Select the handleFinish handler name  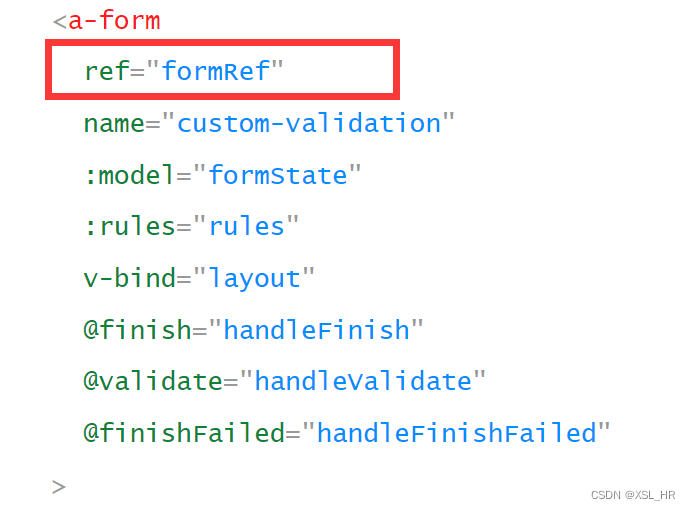pyautogui.click(x=317, y=330)
